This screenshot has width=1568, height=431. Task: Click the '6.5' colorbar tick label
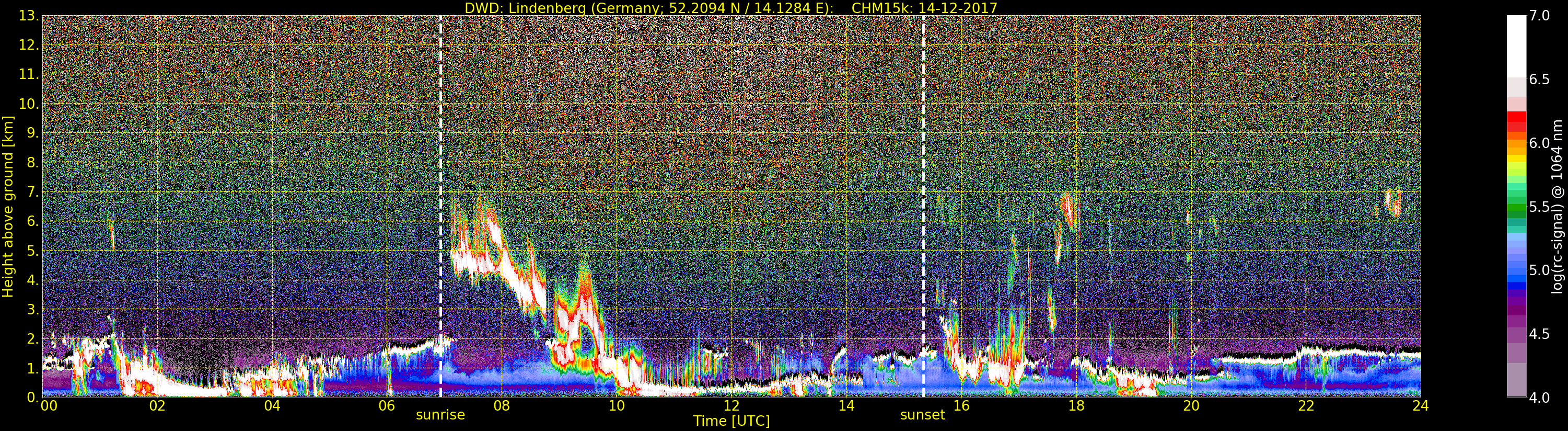pyautogui.click(x=1540, y=80)
